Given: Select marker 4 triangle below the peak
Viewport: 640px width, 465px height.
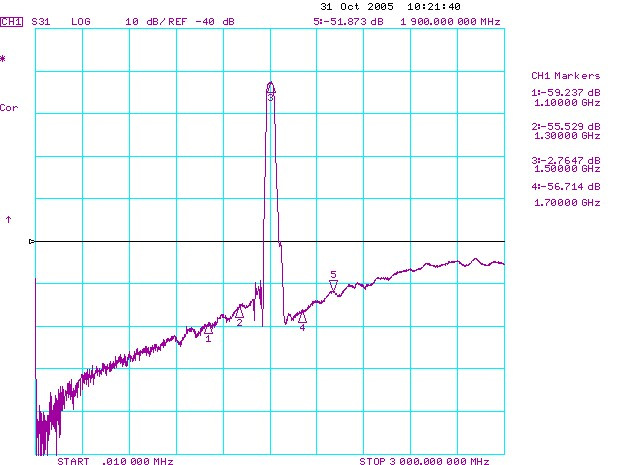Looking at the screenshot, I should pyautogui.click(x=302, y=319).
